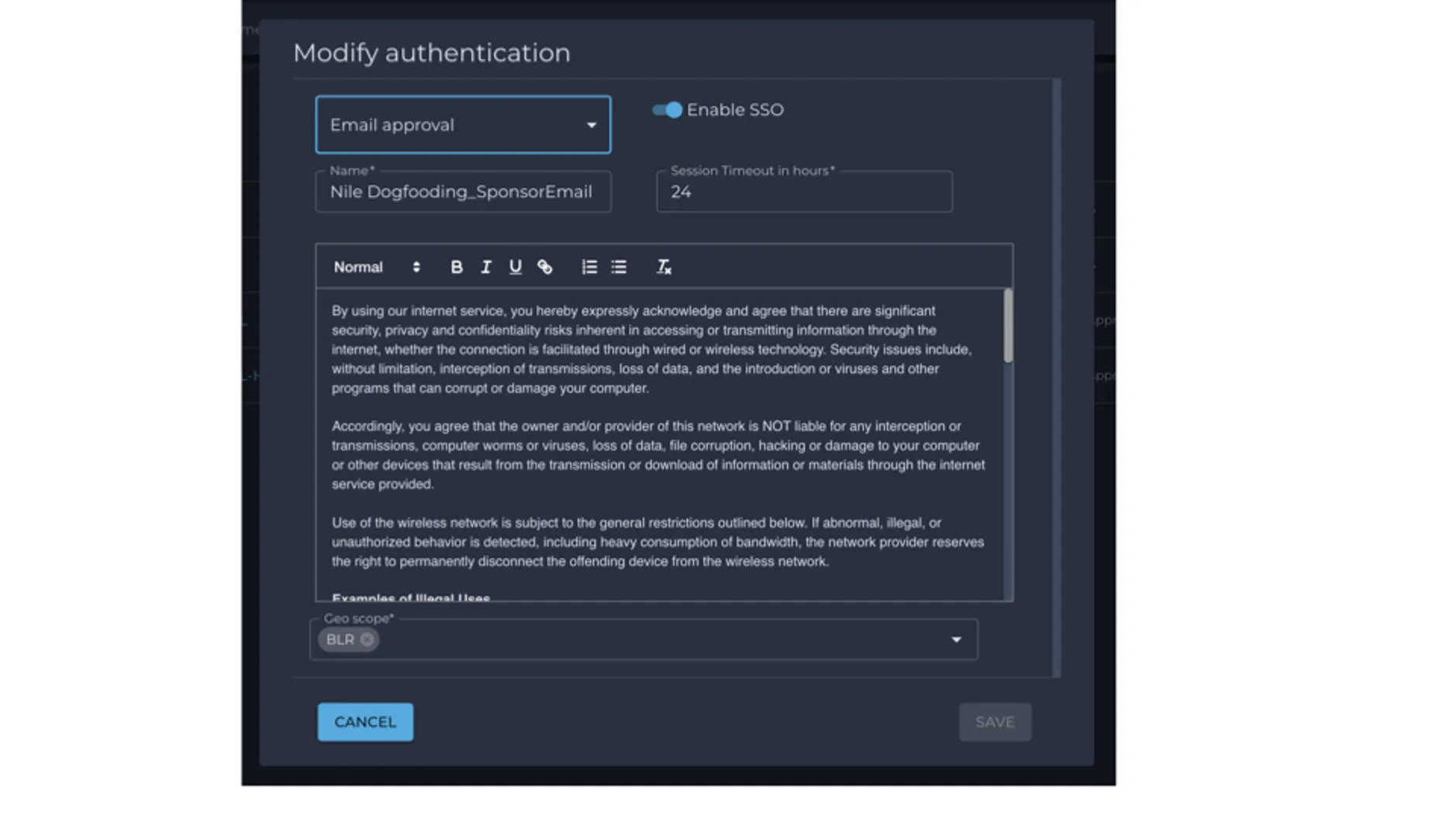
Task: Focus the Name input field
Action: coord(463,192)
